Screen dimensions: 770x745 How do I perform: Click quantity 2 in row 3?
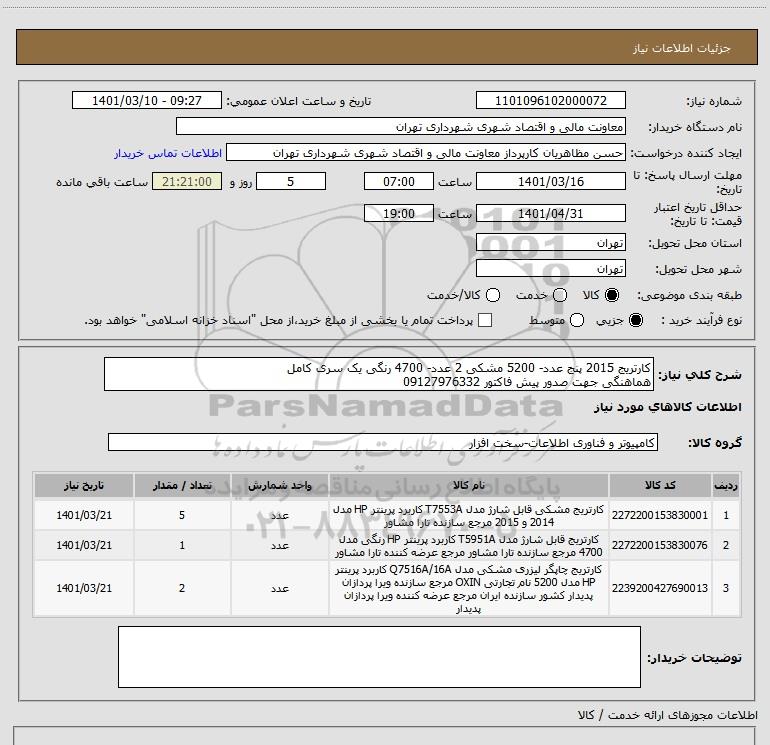click(182, 588)
